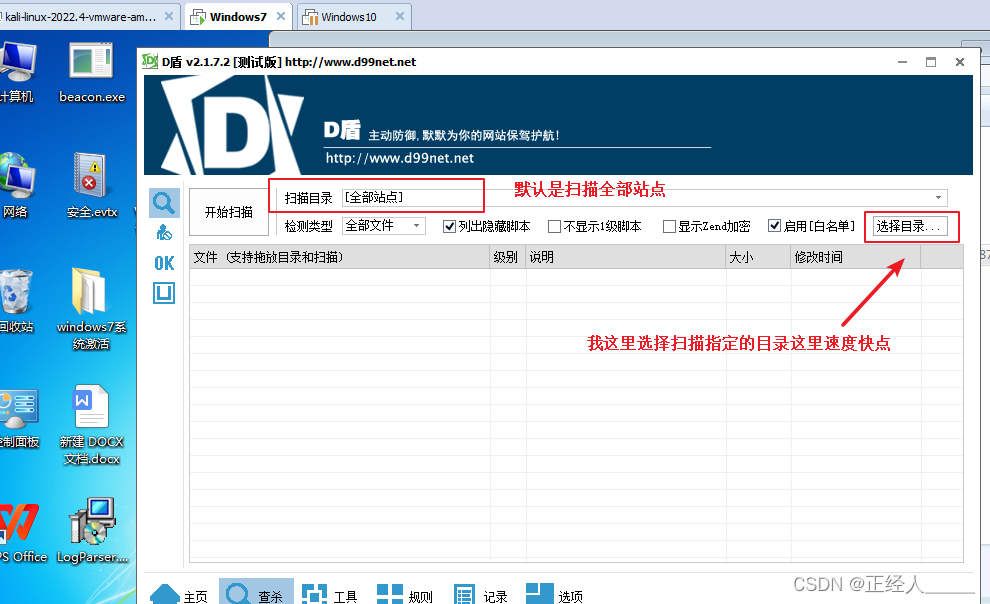This screenshot has width=990, height=604.
Task: Enable 显示Zend加密 checkbox
Action: click(669, 226)
